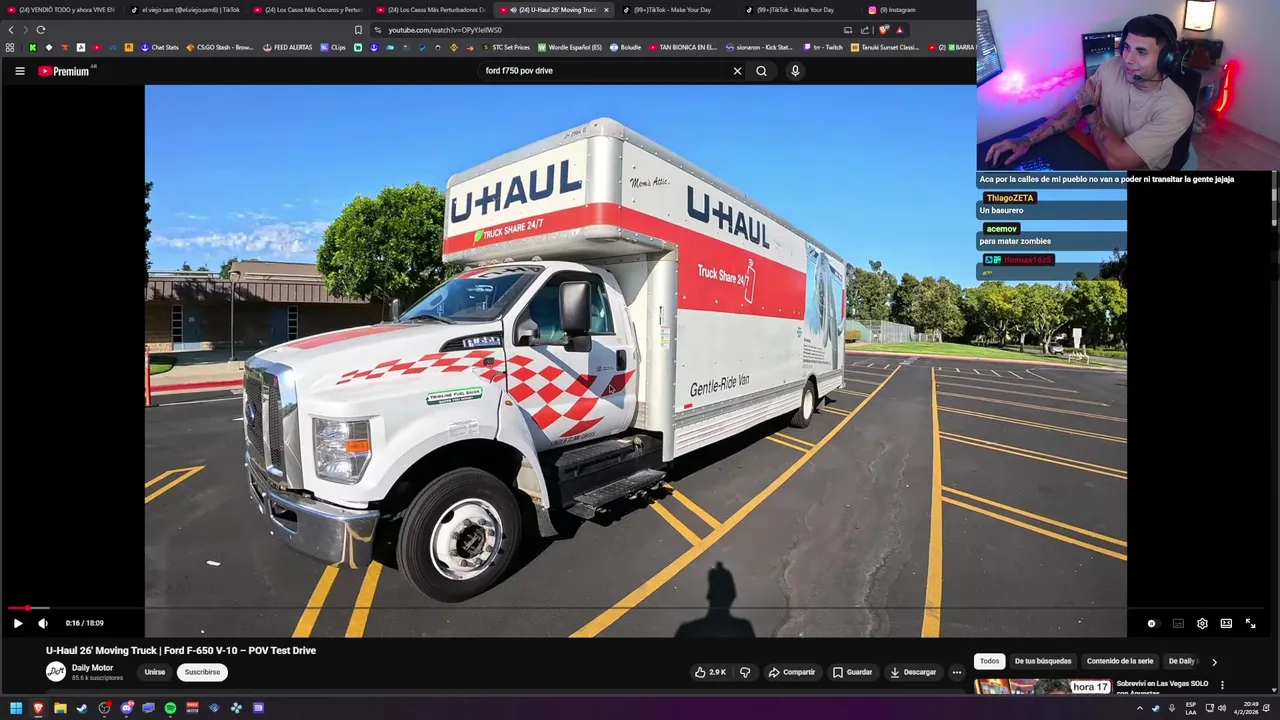Select the 'Todos' filter chip
The height and width of the screenshot is (720, 1280).
coord(989,661)
